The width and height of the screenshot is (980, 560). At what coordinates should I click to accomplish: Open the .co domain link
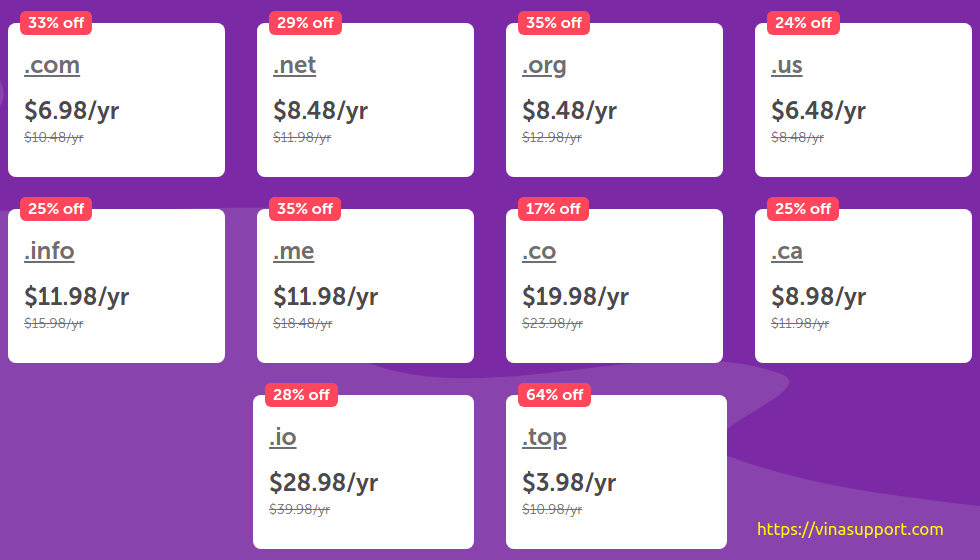pos(539,251)
